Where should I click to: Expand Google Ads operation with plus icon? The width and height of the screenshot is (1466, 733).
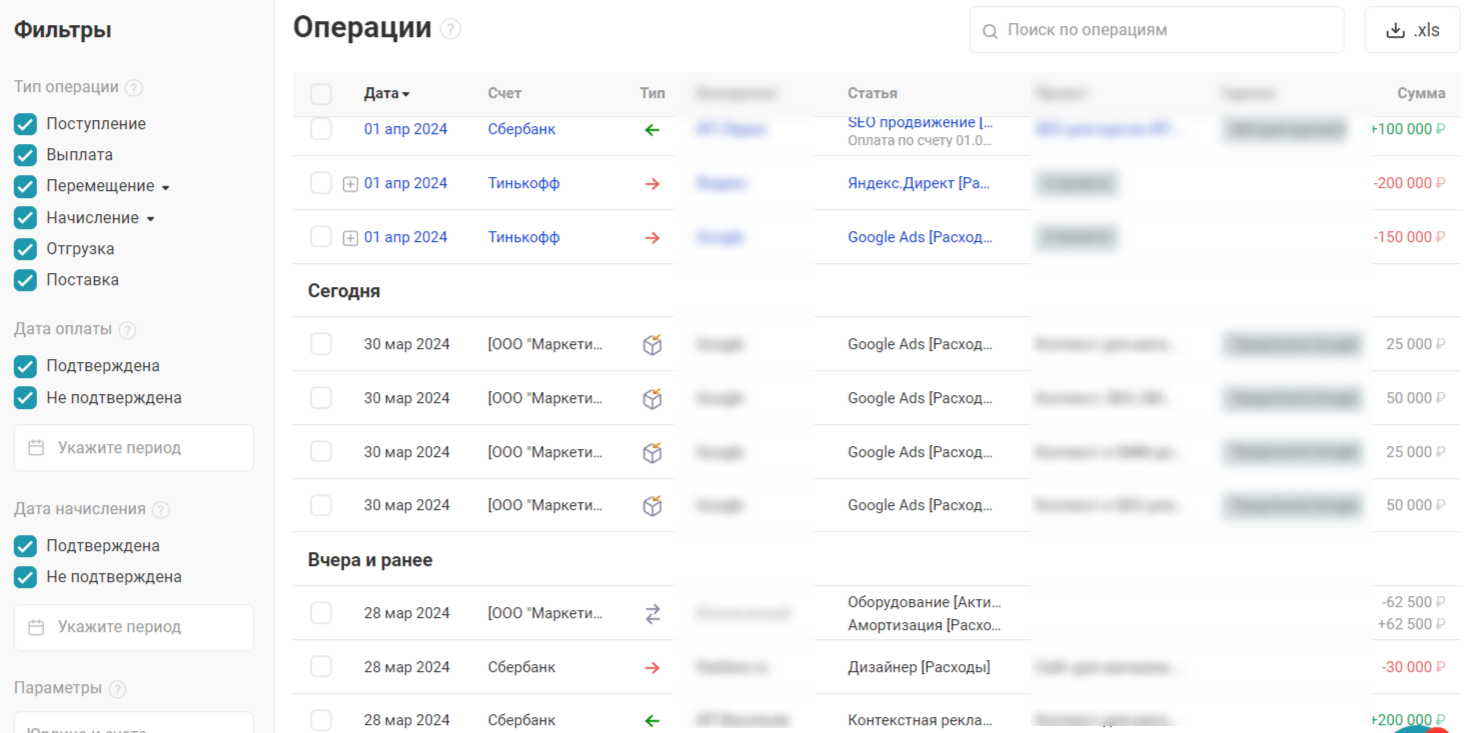pyautogui.click(x=350, y=238)
